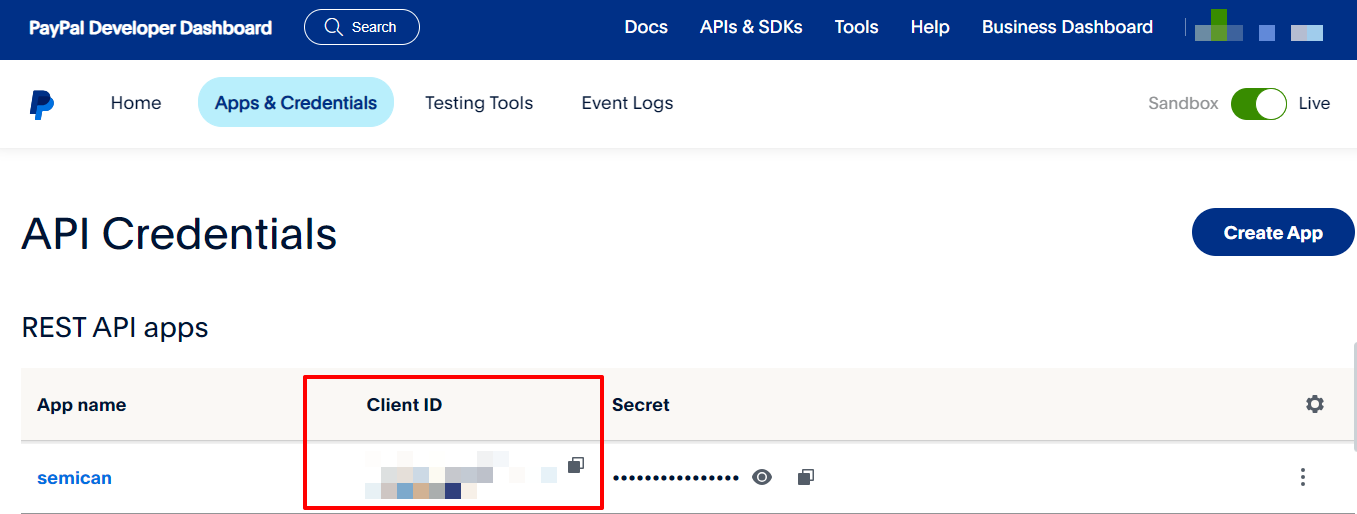Open the semican app link

pos(74,478)
